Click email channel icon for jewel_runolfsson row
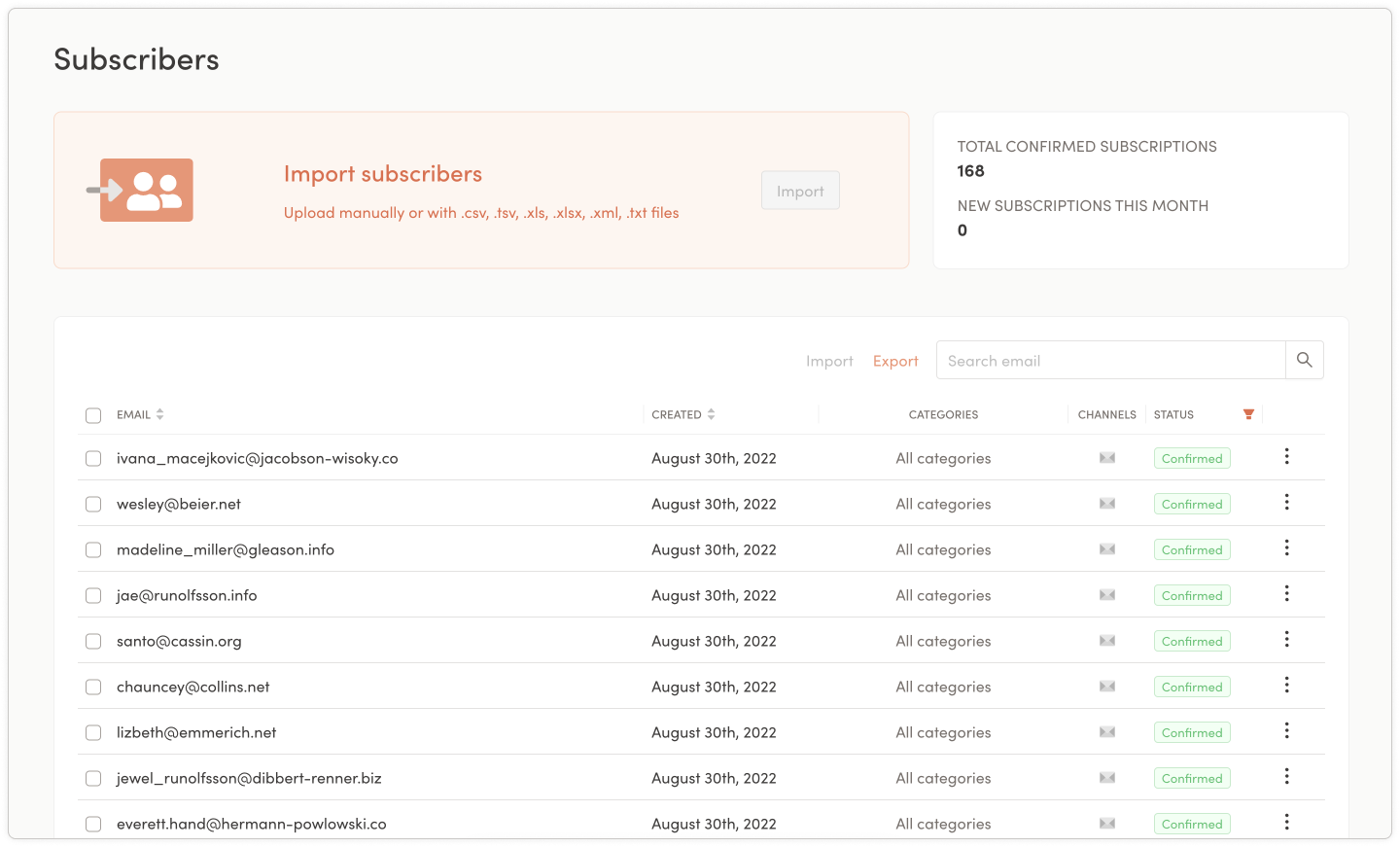 click(x=1107, y=778)
